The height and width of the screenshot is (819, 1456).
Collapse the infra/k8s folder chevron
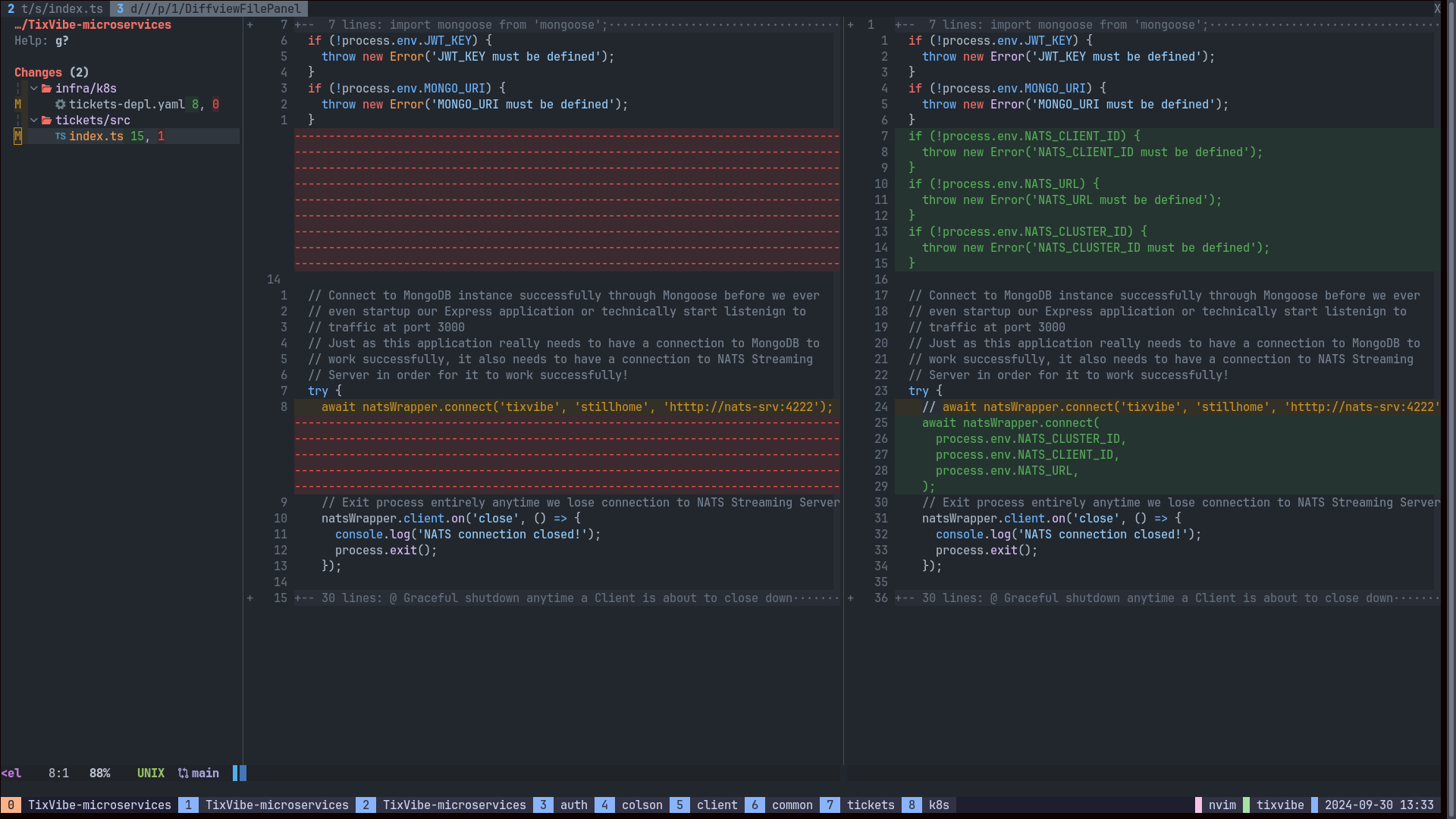[x=34, y=89]
